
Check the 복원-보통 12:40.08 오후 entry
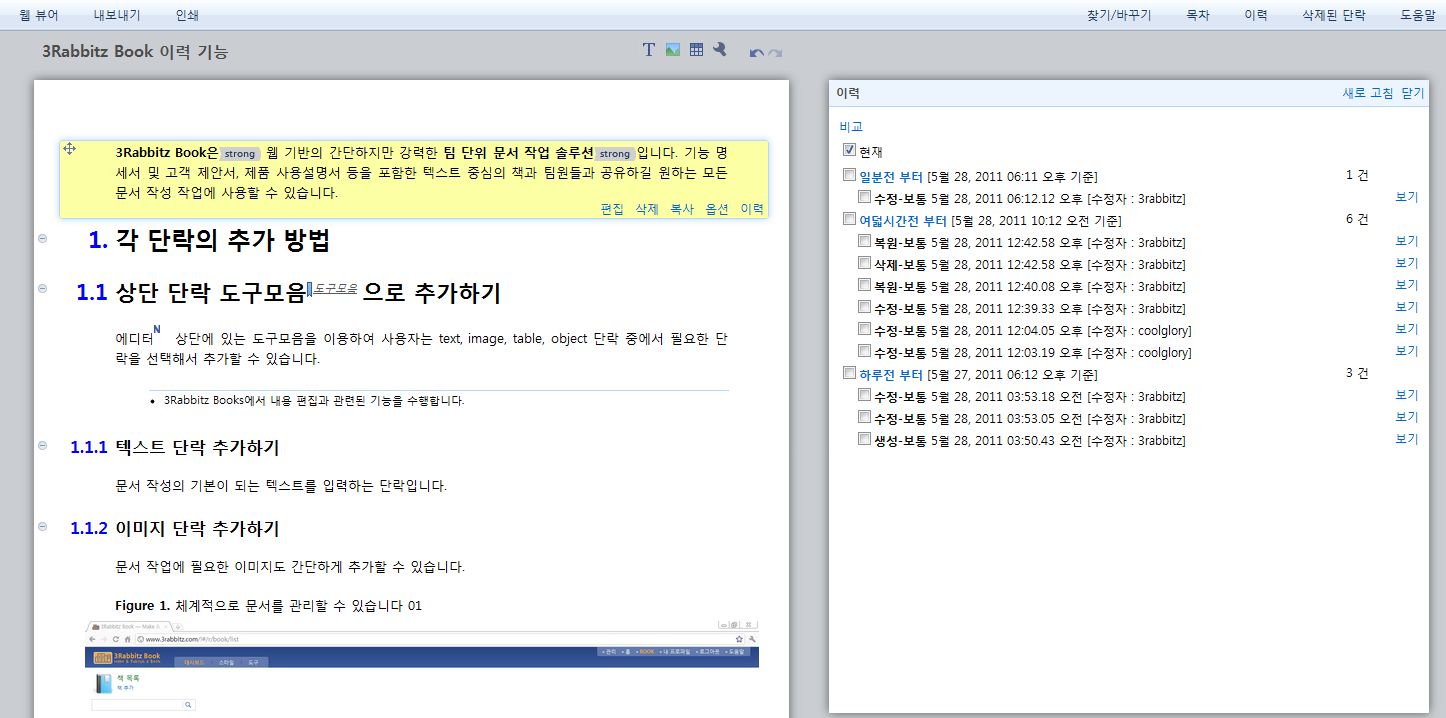pyautogui.click(x=865, y=285)
